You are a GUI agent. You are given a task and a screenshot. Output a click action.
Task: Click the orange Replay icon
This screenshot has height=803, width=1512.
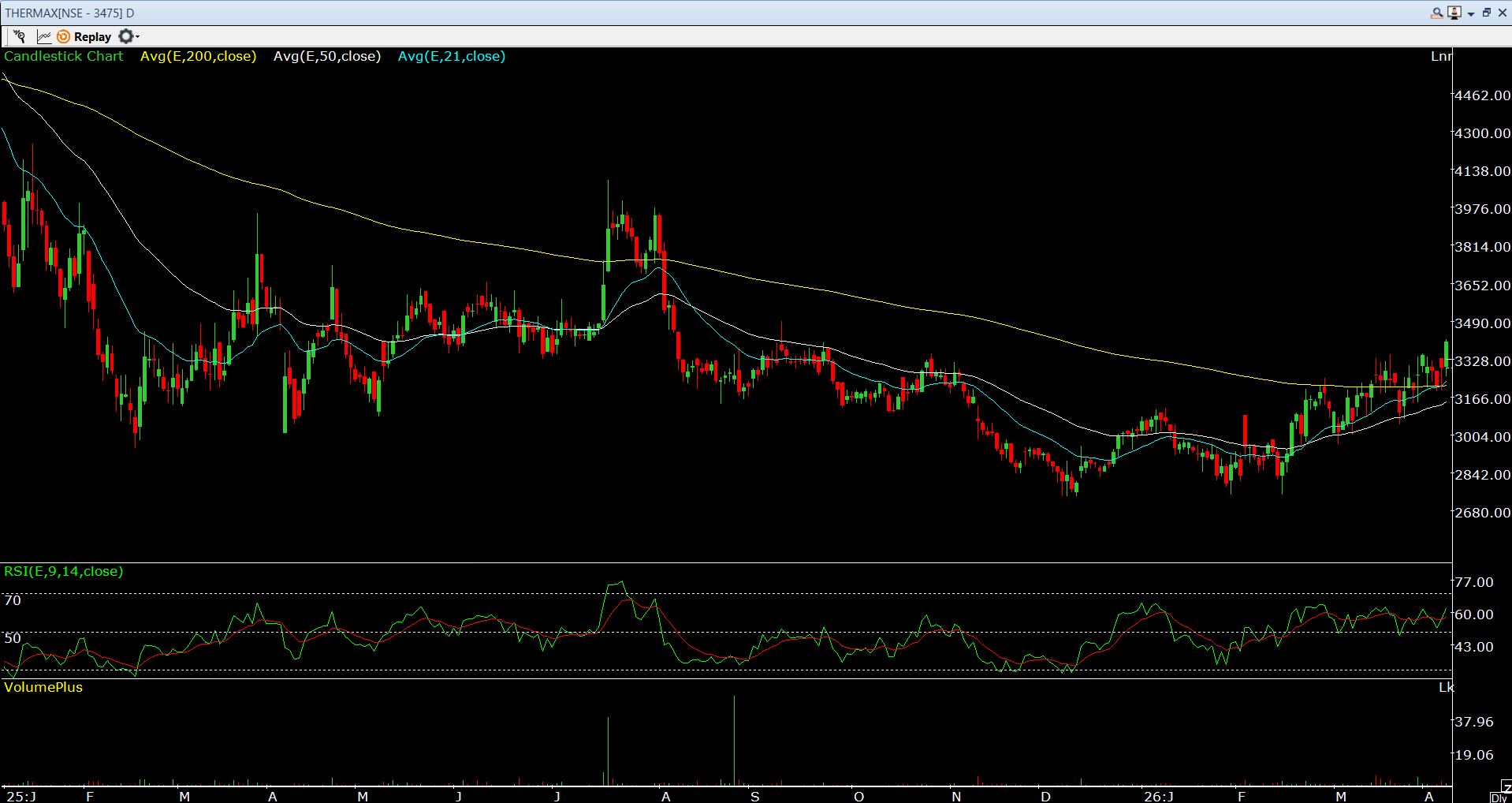coord(63,36)
